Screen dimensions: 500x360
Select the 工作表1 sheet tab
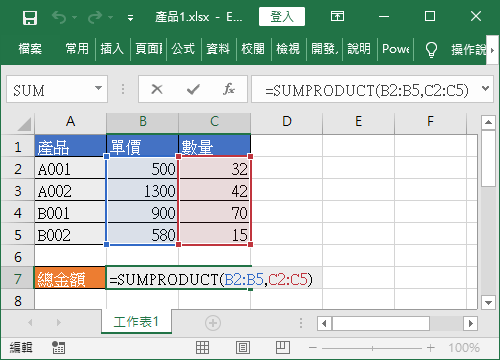[137, 322]
